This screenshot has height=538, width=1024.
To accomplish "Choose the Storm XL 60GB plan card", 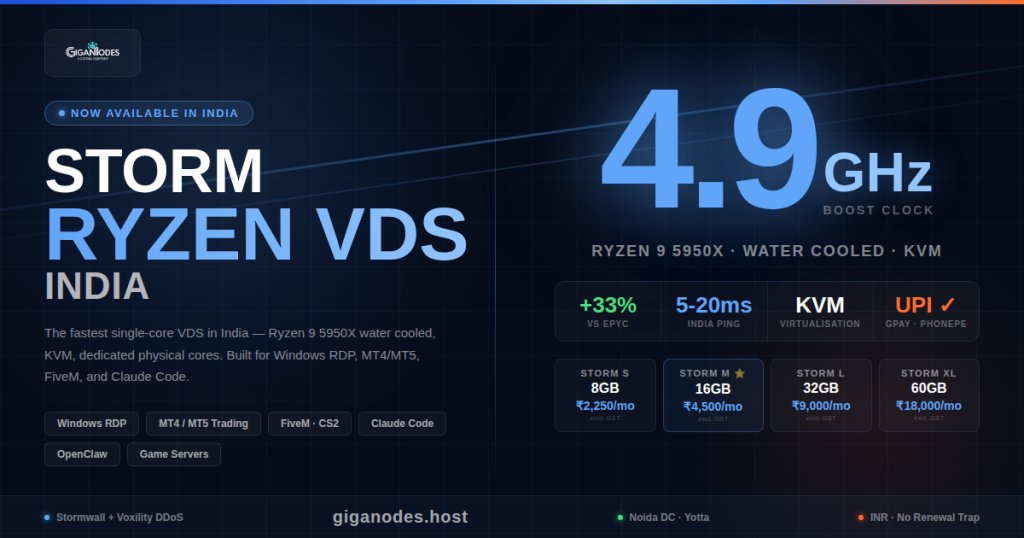I will [x=929, y=395].
